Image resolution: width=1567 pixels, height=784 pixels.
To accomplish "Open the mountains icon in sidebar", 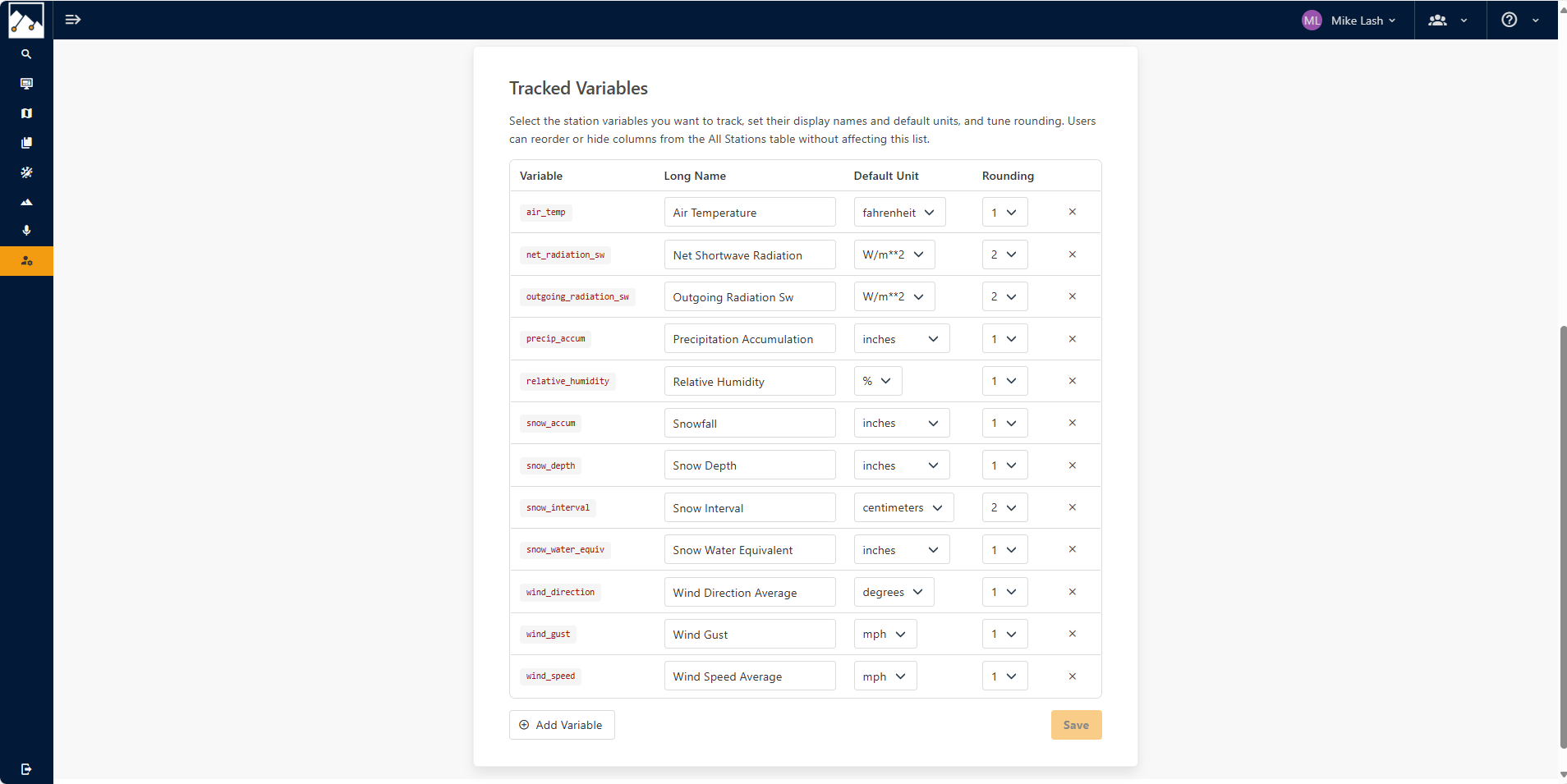I will point(26,202).
